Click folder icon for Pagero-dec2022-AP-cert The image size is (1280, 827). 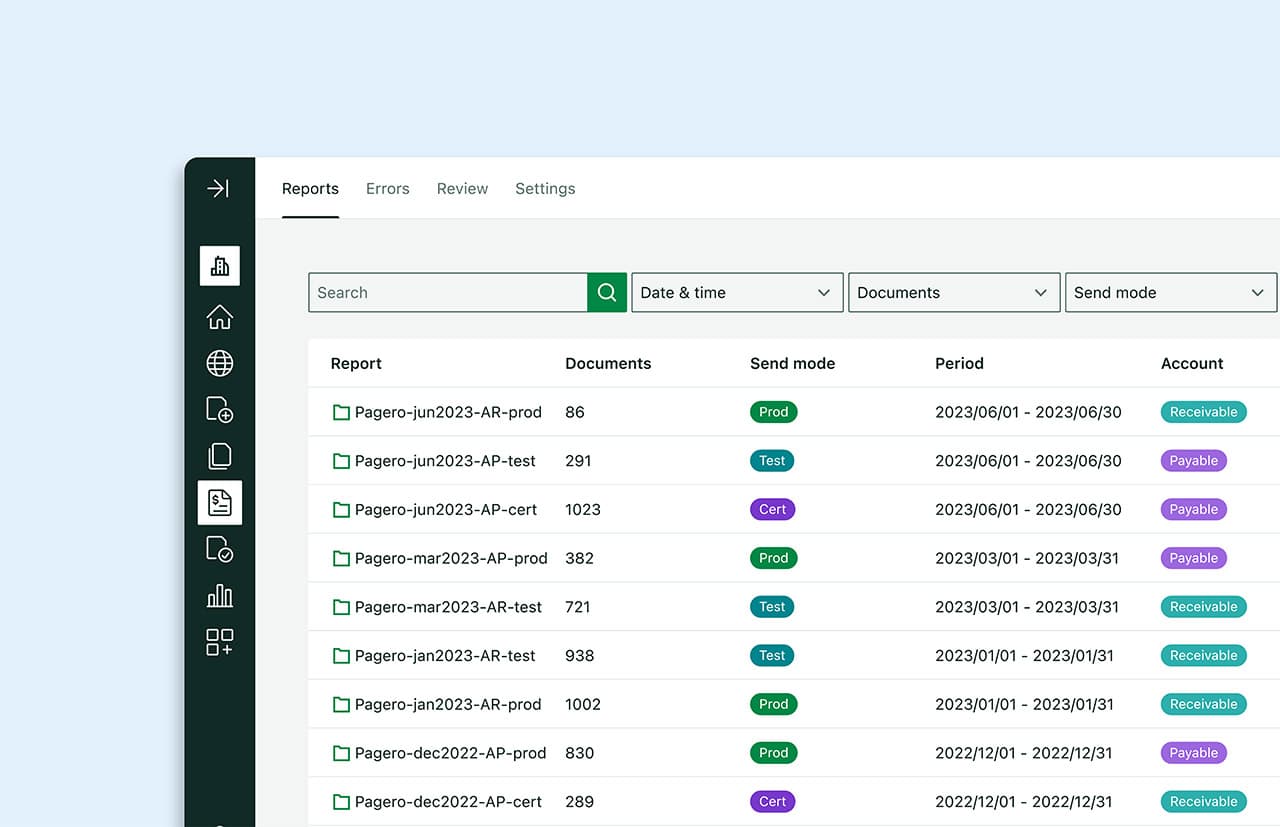pyautogui.click(x=341, y=802)
